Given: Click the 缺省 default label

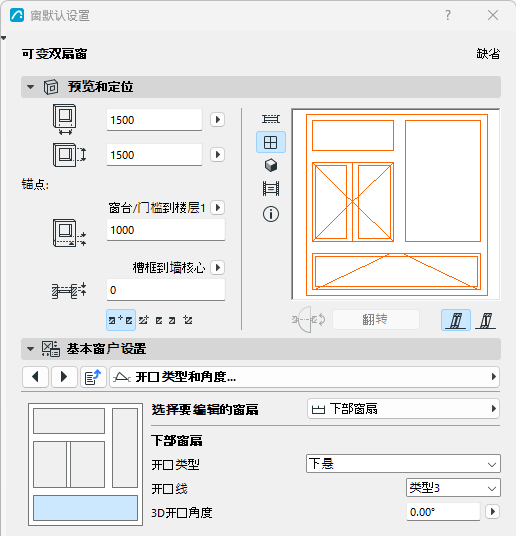Looking at the screenshot, I should pos(488,54).
